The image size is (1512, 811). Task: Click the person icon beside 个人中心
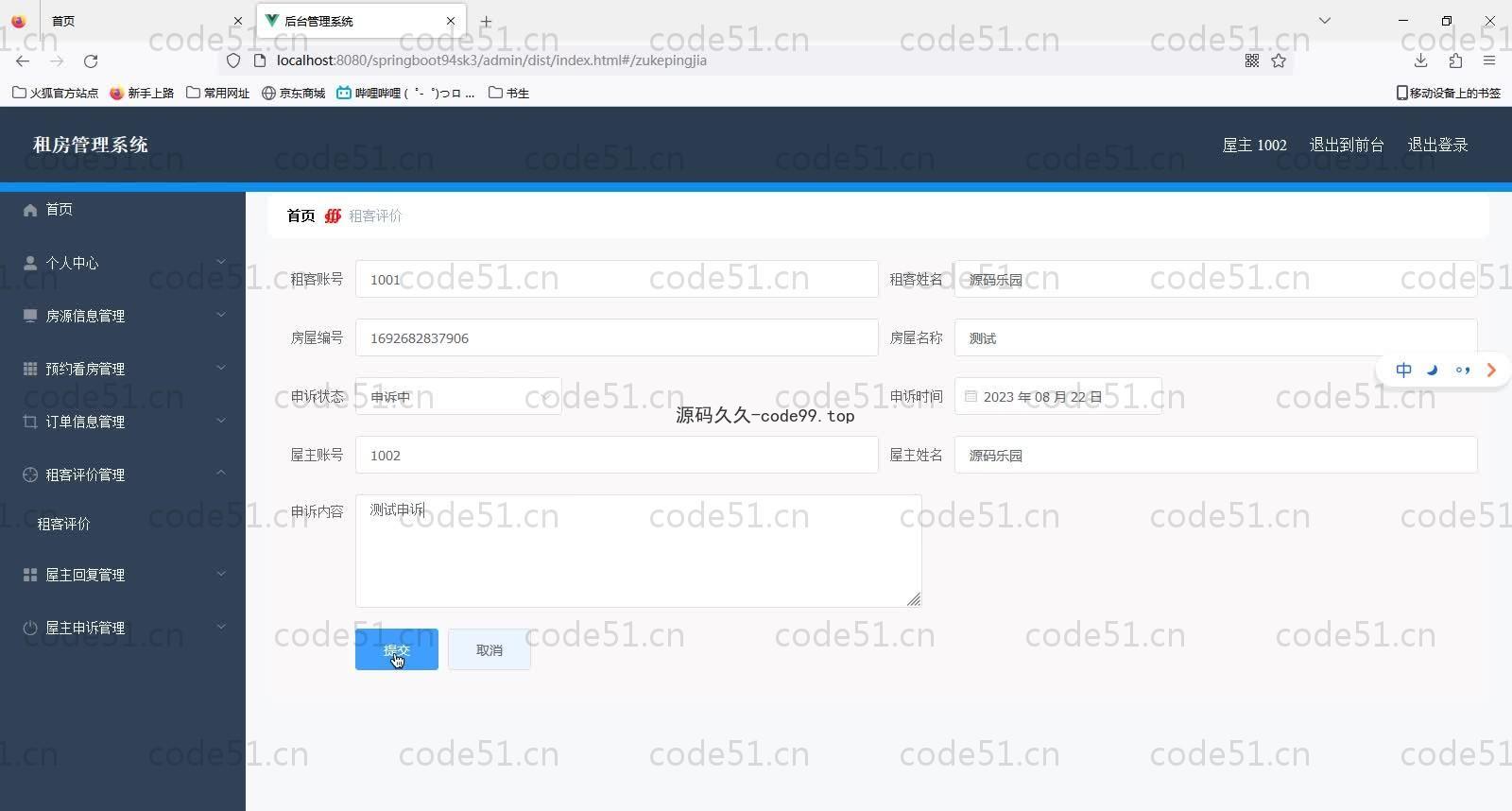pos(30,263)
